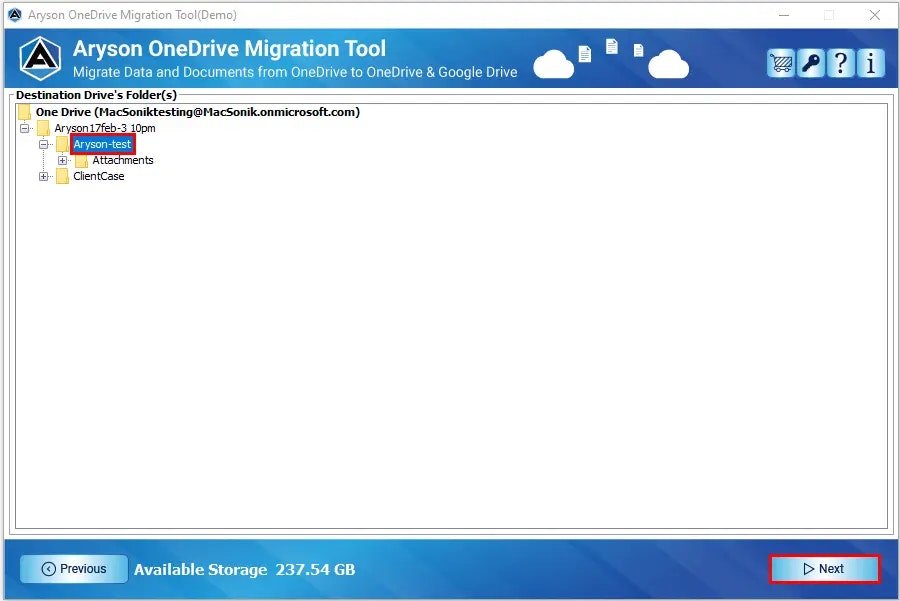Select the ClientCase folder

click(x=99, y=176)
